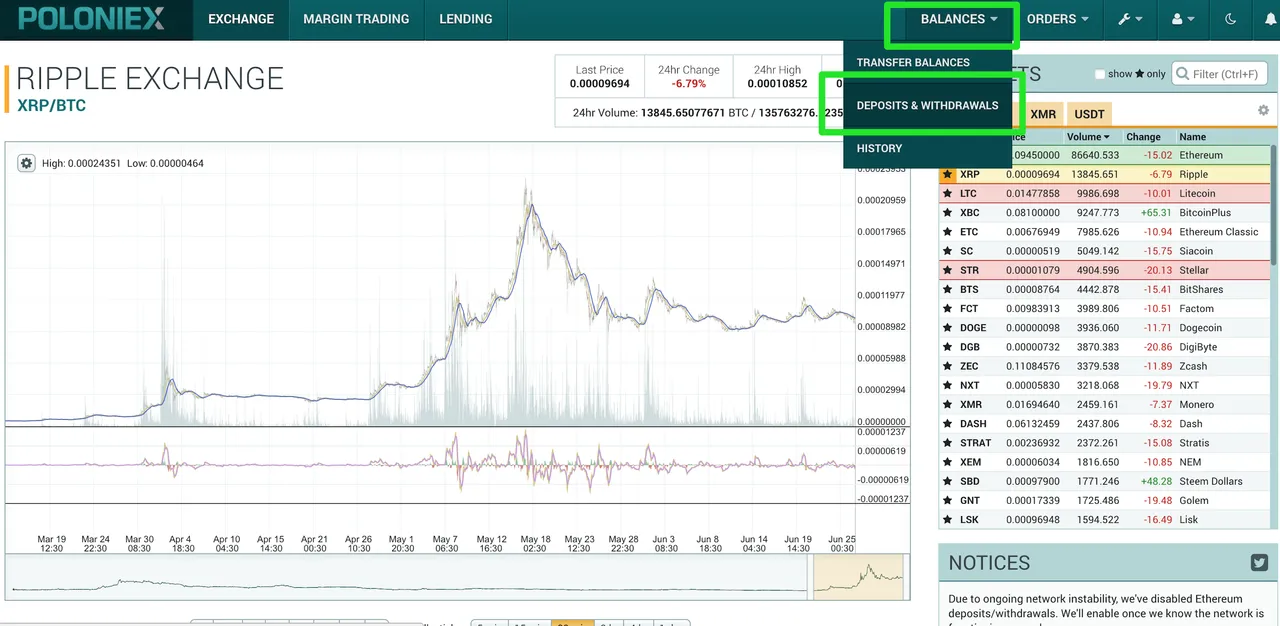Viewport: 1280px width, 626px height.
Task: Select the Ethereum market row
Action: point(1105,155)
